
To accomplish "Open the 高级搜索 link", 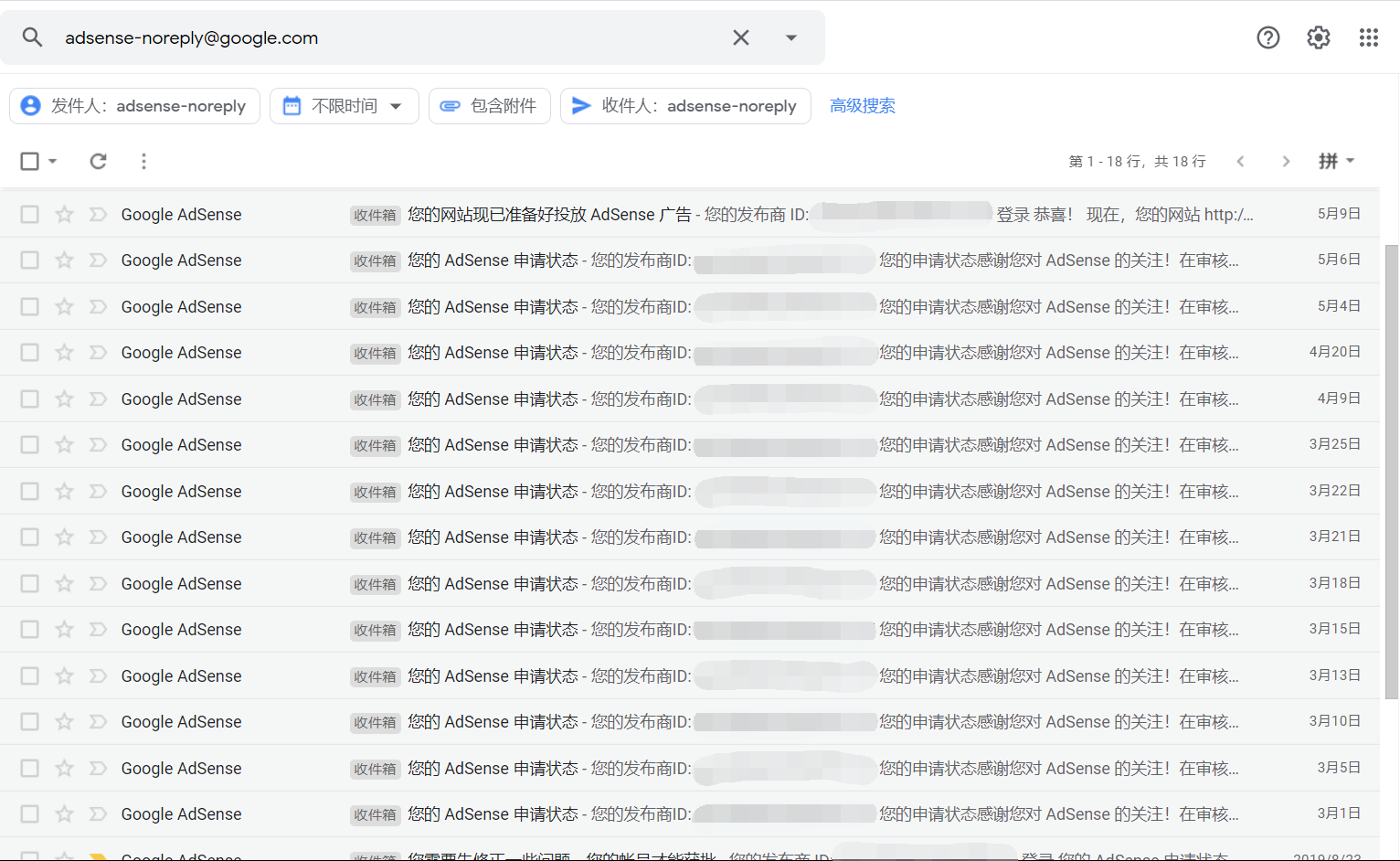I will click(862, 106).
